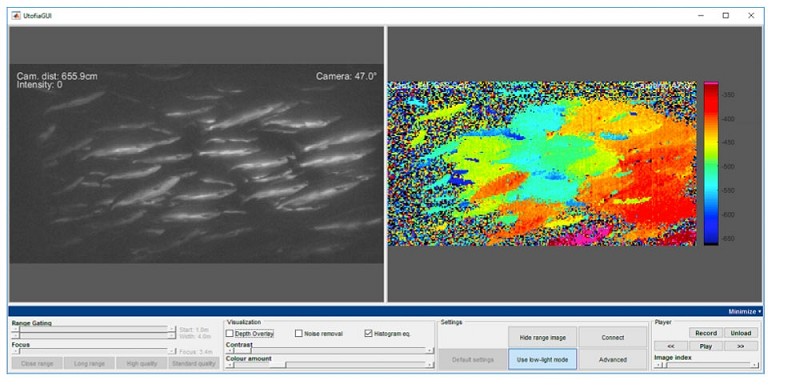Start playback with the Play button
The width and height of the screenshot is (800, 392).
(706, 346)
